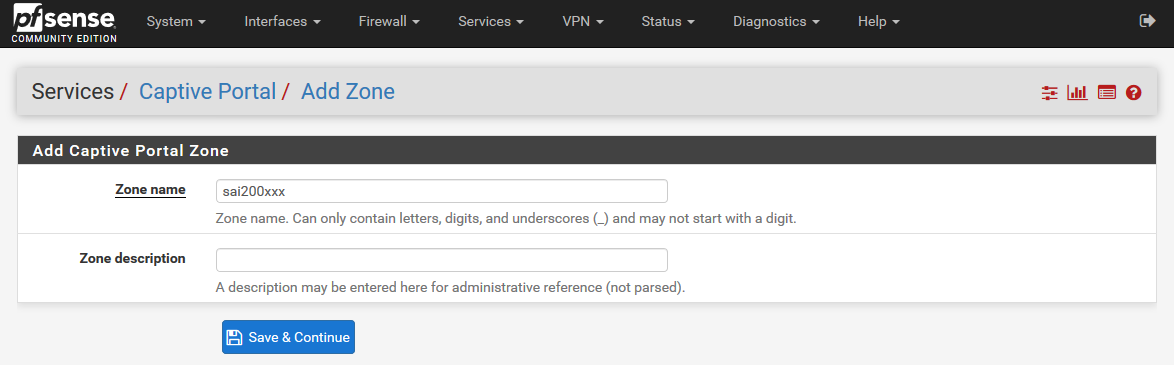Open the Diagnostics menu

776,22
